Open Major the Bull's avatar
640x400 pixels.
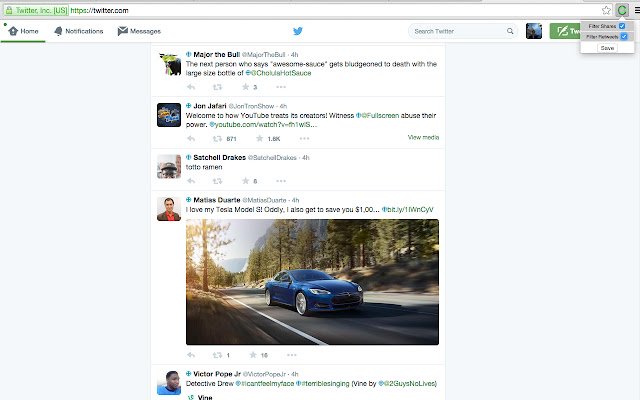pyautogui.click(x=169, y=64)
